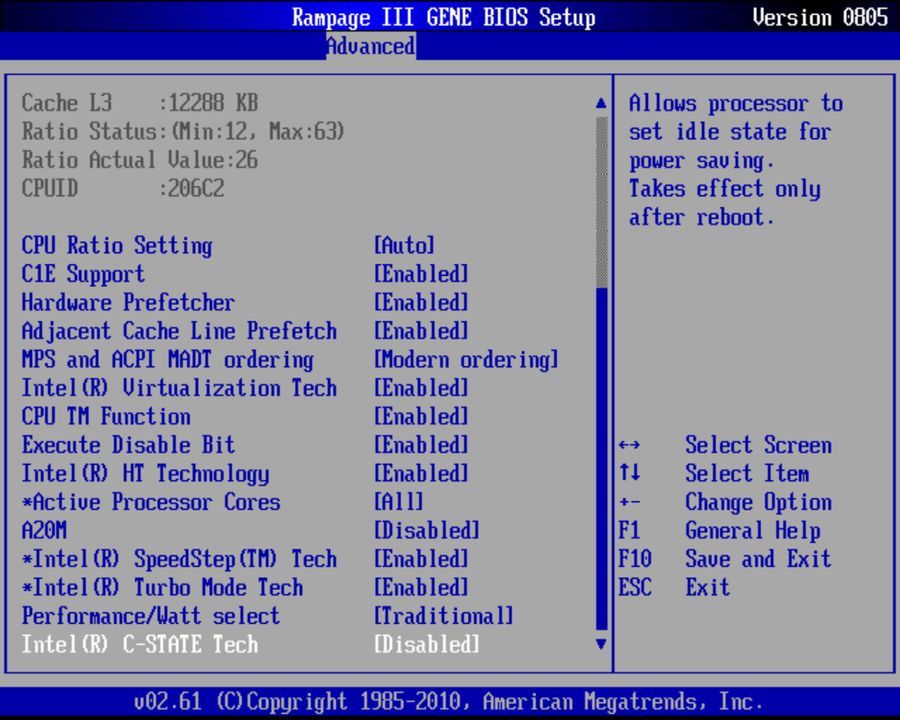Toggle the CPU TM Function value

[421, 417]
